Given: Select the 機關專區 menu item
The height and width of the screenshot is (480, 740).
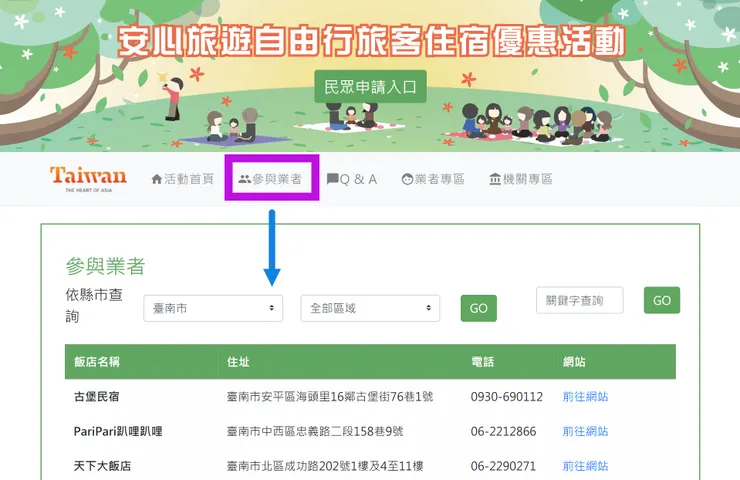Looking at the screenshot, I should click(x=521, y=179).
